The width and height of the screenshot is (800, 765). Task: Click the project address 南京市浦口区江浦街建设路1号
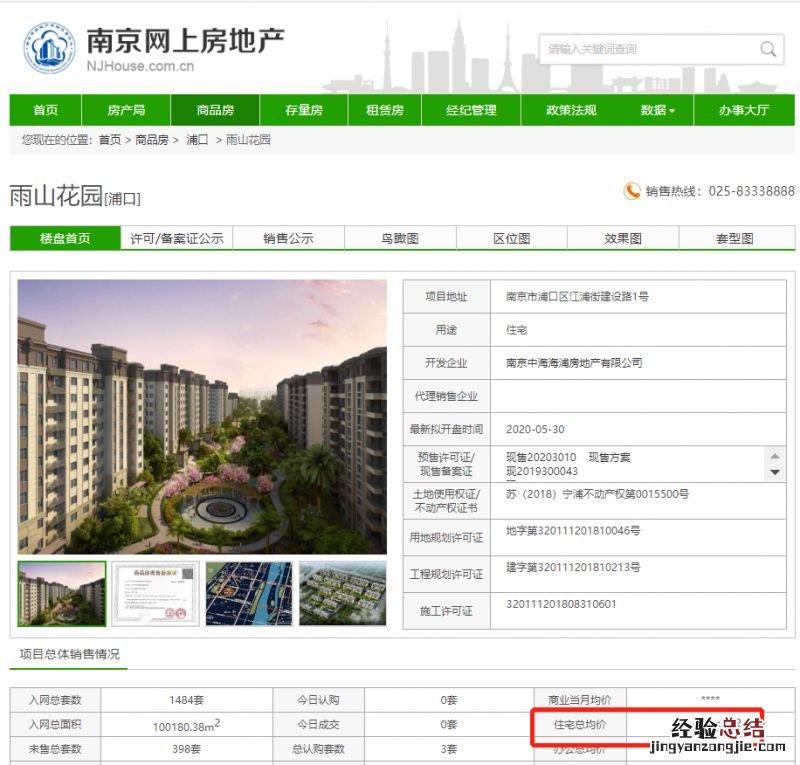577,297
